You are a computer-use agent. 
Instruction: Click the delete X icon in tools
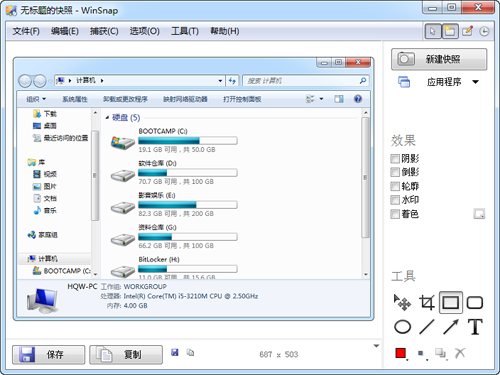[x=460, y=353]
